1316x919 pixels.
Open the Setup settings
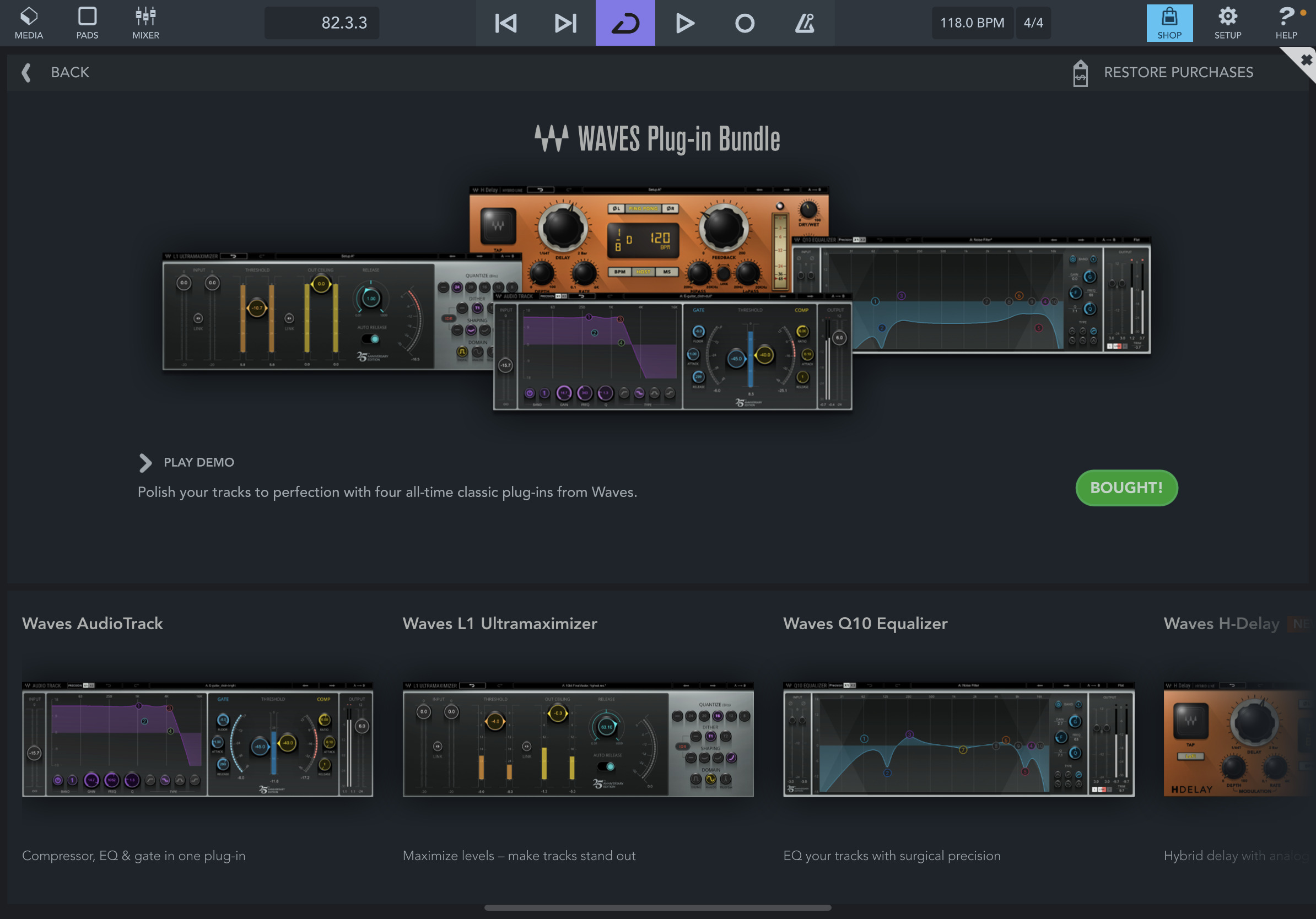(1228, 23)
